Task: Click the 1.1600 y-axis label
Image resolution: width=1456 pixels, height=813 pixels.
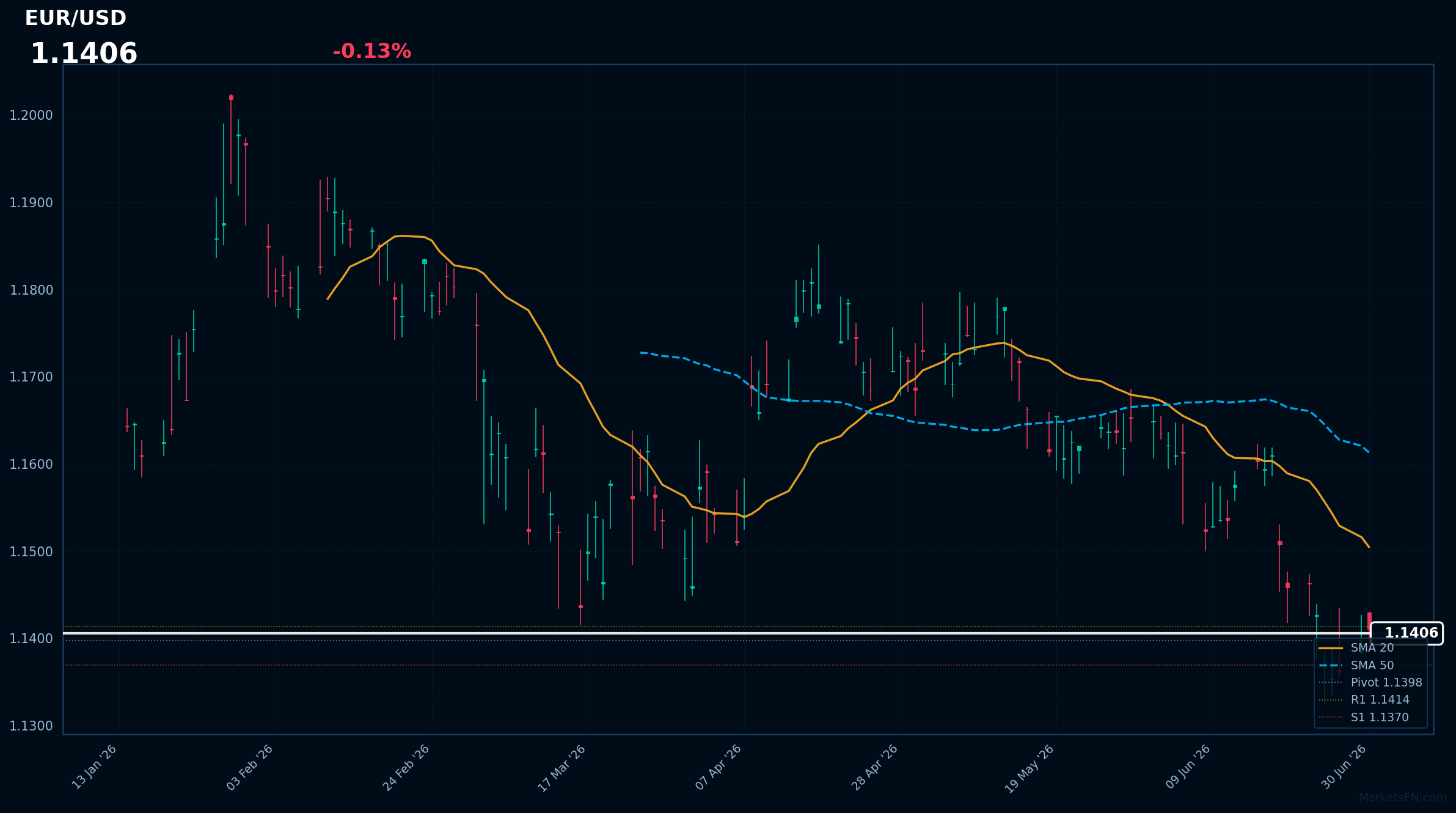Action: (x=31, y=465)
